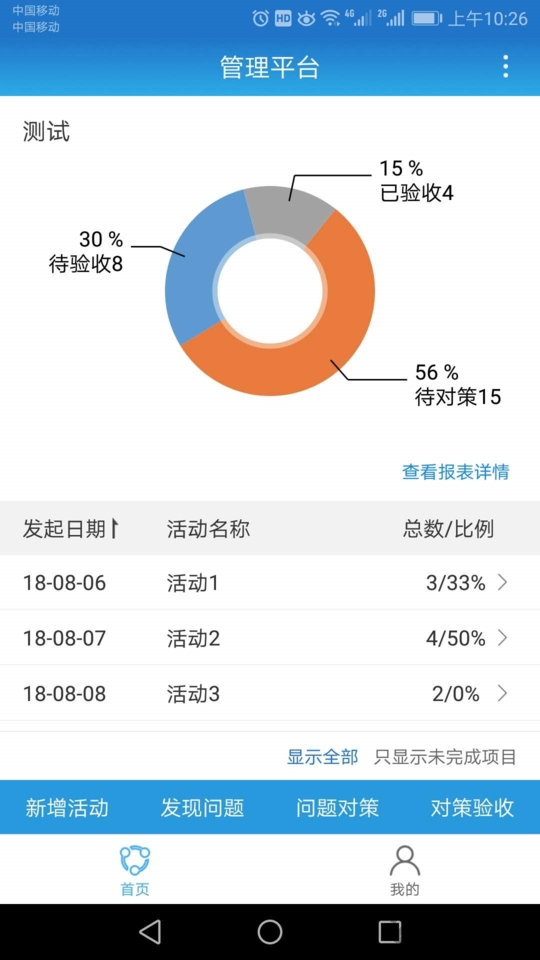Open the 对策验收 tab
The width and height of the screenshot is (540, 960).
pyautogui.click(x=472, y=808)
